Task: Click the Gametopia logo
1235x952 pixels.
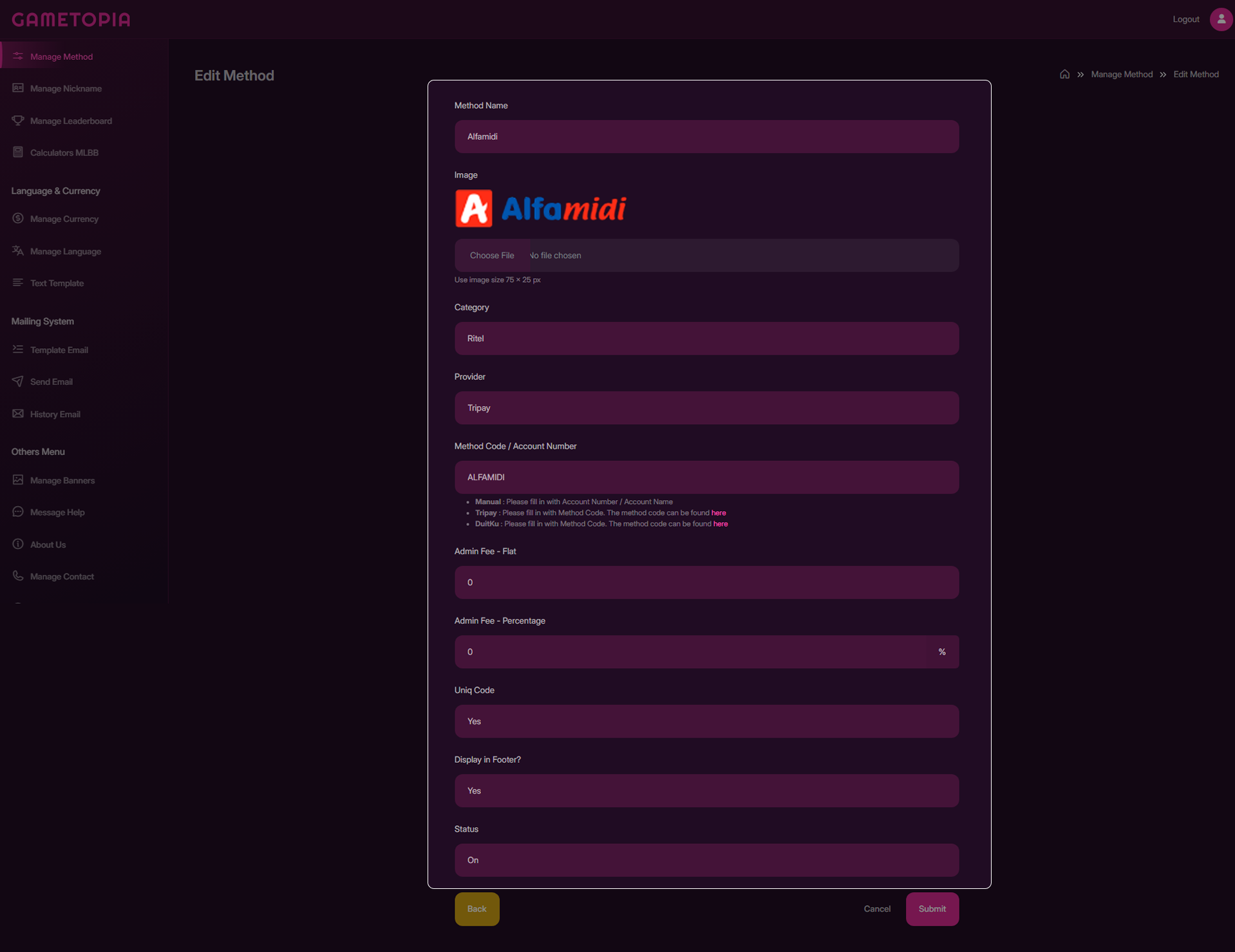Action: point(71,19)
